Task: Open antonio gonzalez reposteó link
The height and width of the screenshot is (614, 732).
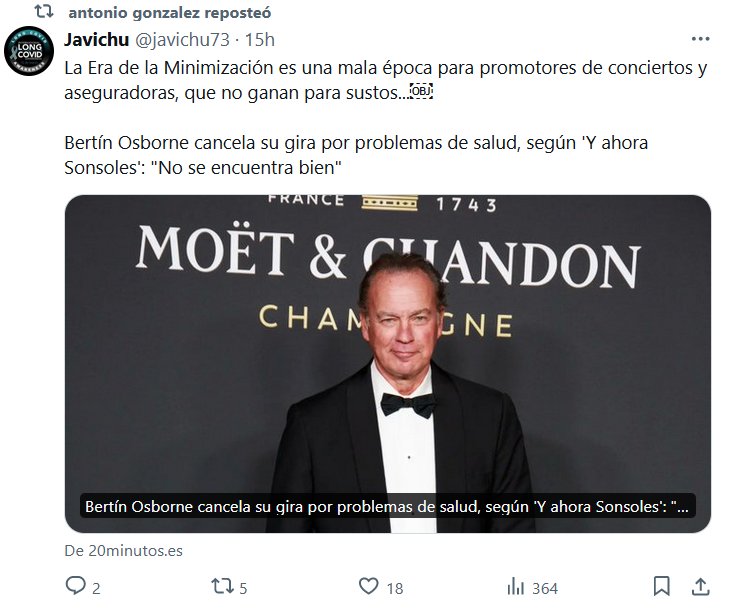Action: point(169,13)
